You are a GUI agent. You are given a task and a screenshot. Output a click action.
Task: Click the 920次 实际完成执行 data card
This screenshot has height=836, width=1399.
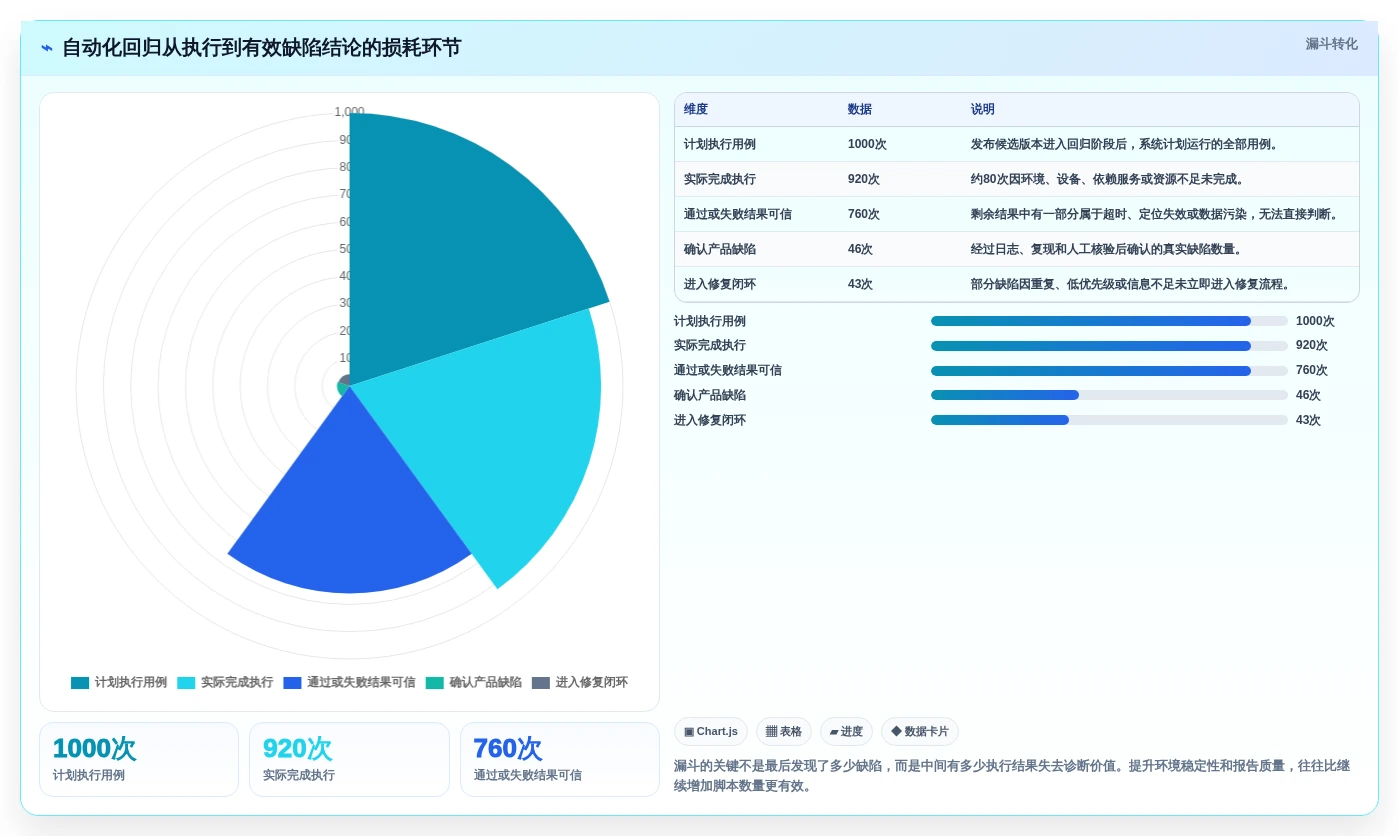pyautogui.click(x=349, y=760)
